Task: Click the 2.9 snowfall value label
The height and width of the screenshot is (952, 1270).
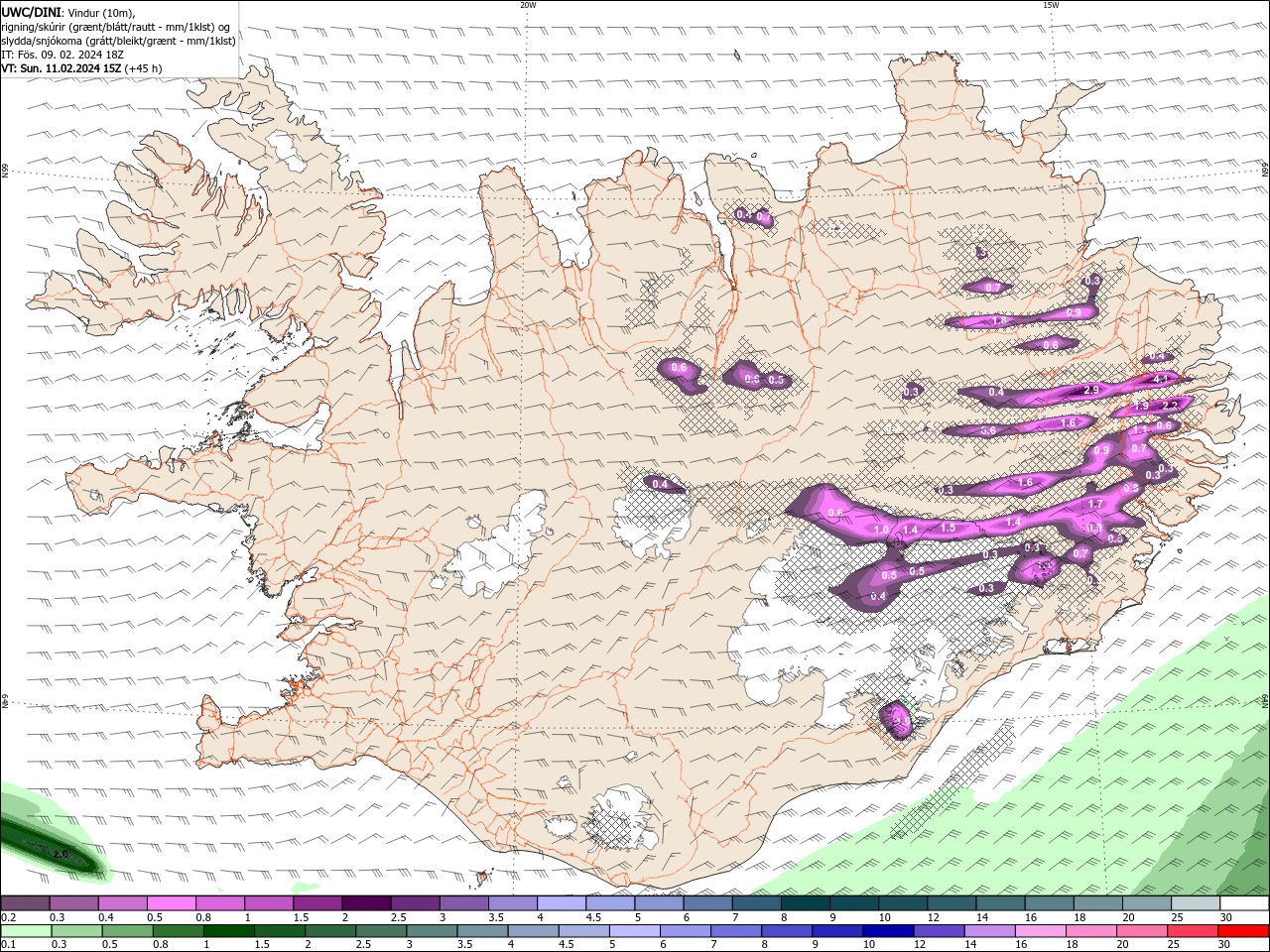Action: click(x=1091, y=391)
